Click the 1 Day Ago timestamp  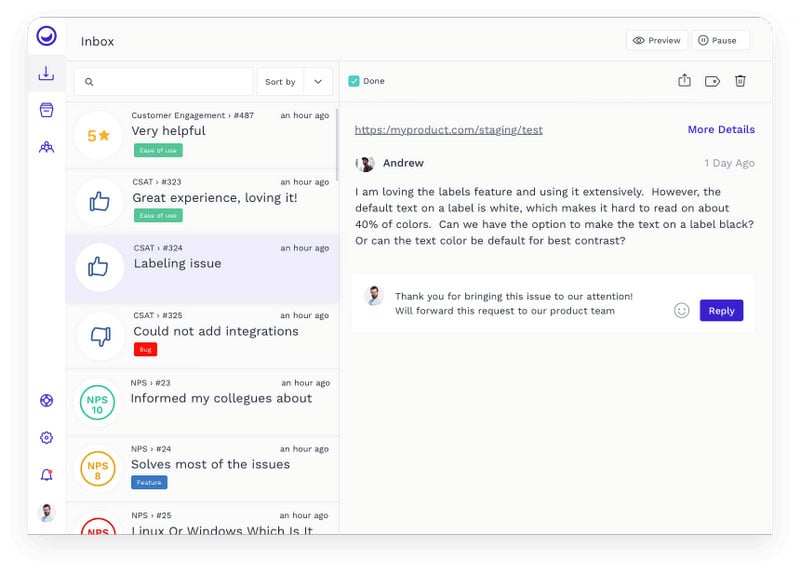click(x=729, y=163)
